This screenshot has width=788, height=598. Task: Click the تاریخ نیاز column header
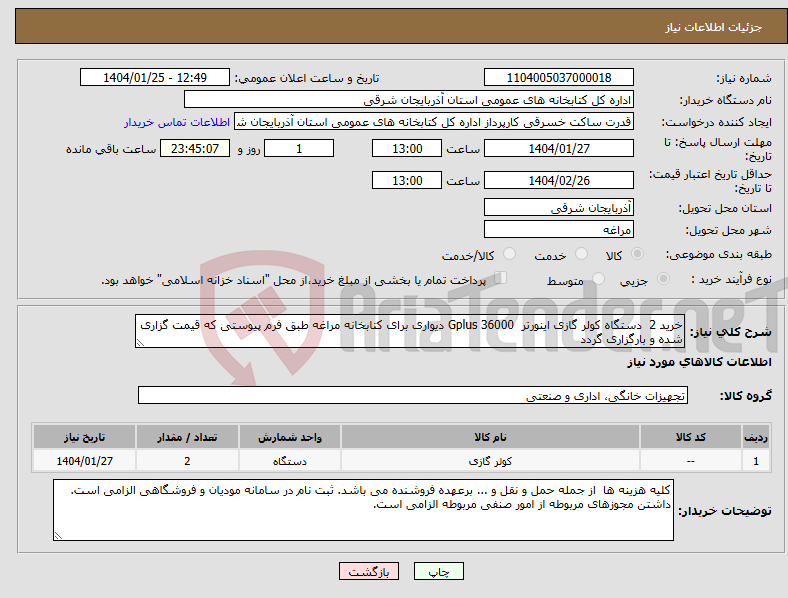pos(84,437)
